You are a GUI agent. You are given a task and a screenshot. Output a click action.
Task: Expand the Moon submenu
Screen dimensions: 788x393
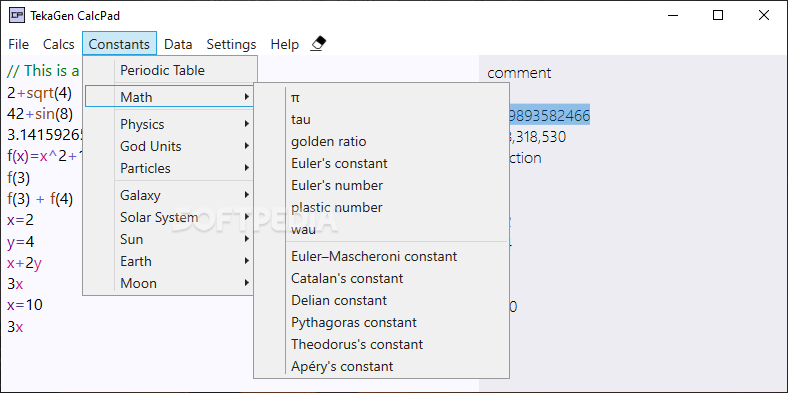pyautogui.click(x=170, y=283)
